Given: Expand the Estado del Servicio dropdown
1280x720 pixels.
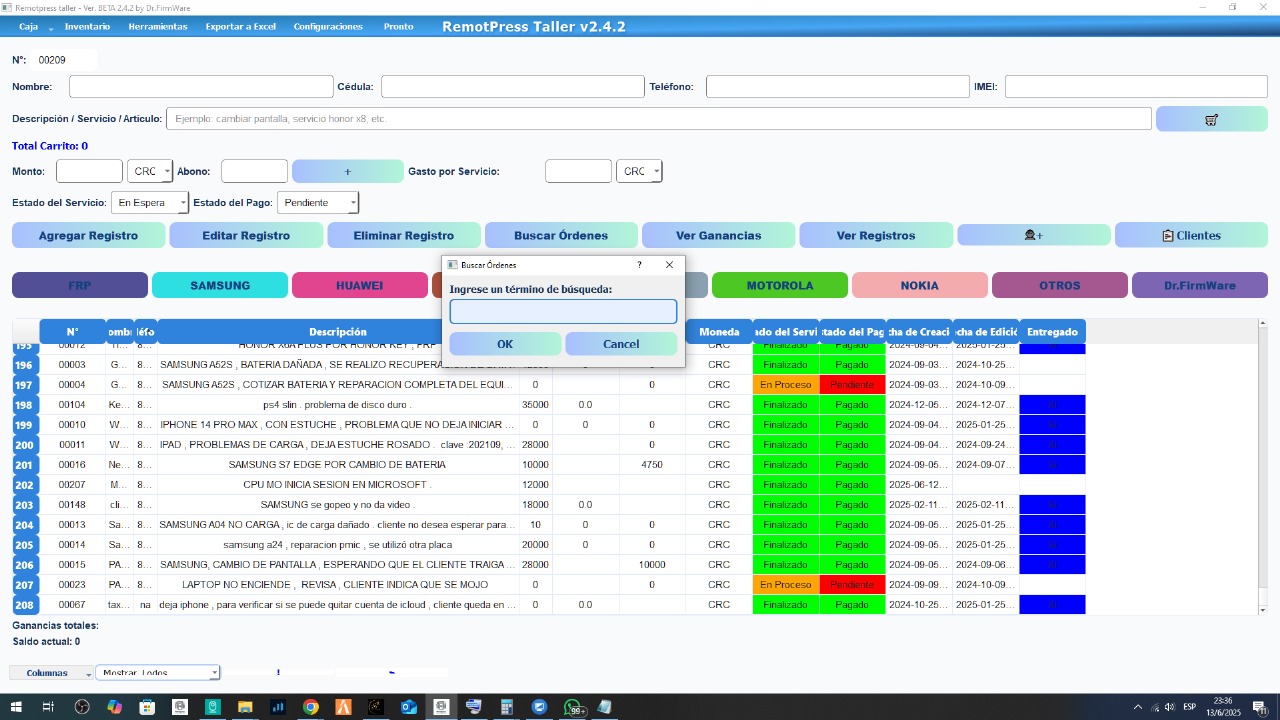Looking at the screenshot, I should point(149,203).
